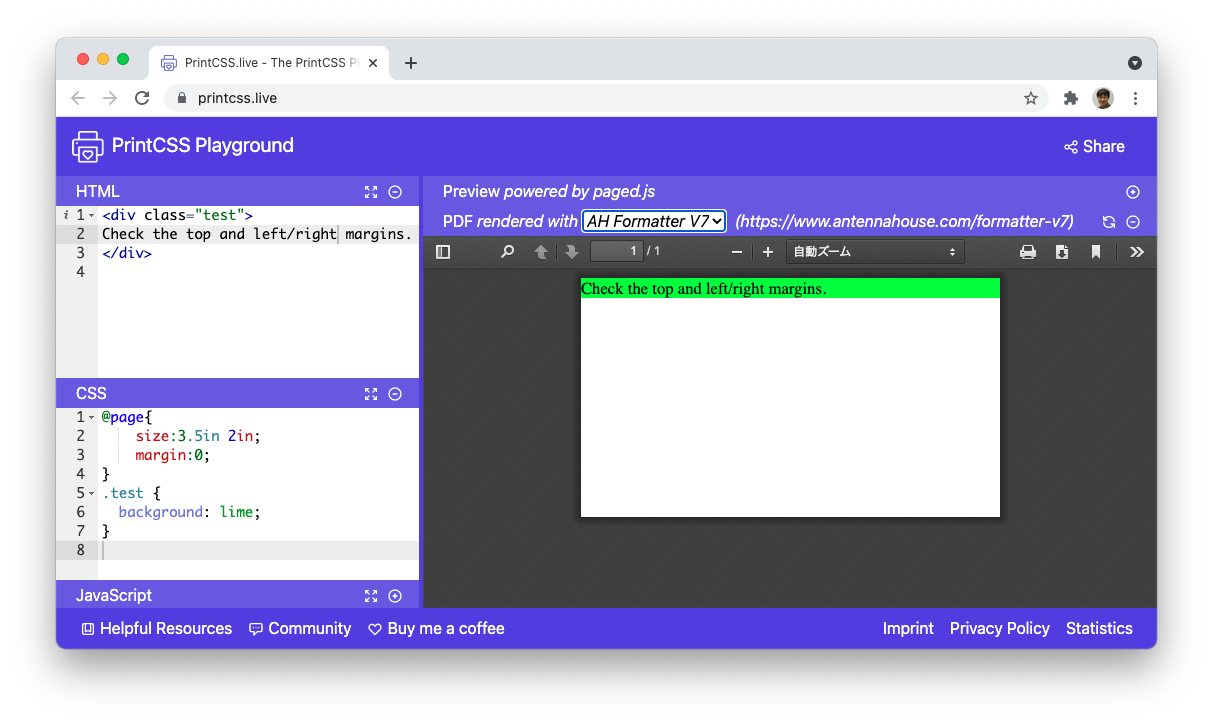Expand the JavaScript panel
Image resolution: width=1213 pixels, height=723 pixels.
(x=395, y=595)
